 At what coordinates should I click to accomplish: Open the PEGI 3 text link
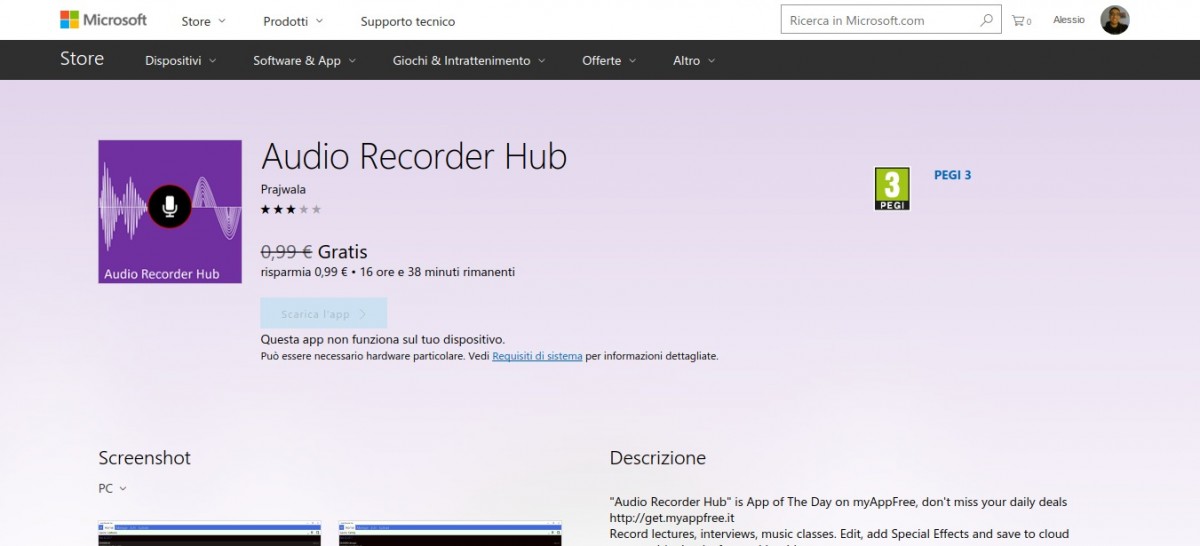[952, 175]
